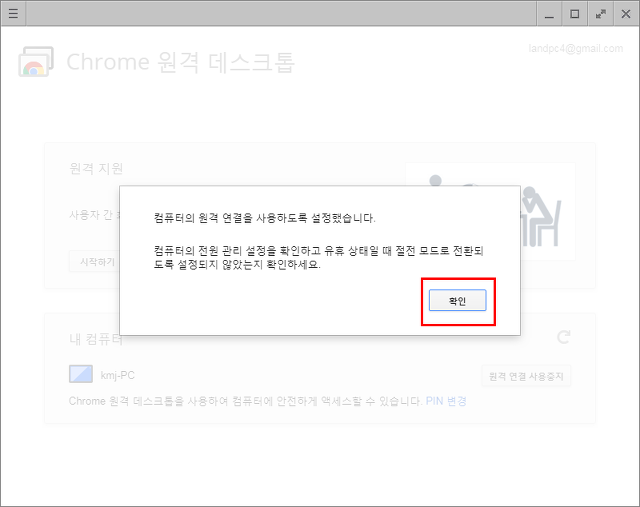Minimize the Chrome Remote Desktop window
The width and height of the screenshot is (640, 507).
pyautogui.click(x=549, y=14)
